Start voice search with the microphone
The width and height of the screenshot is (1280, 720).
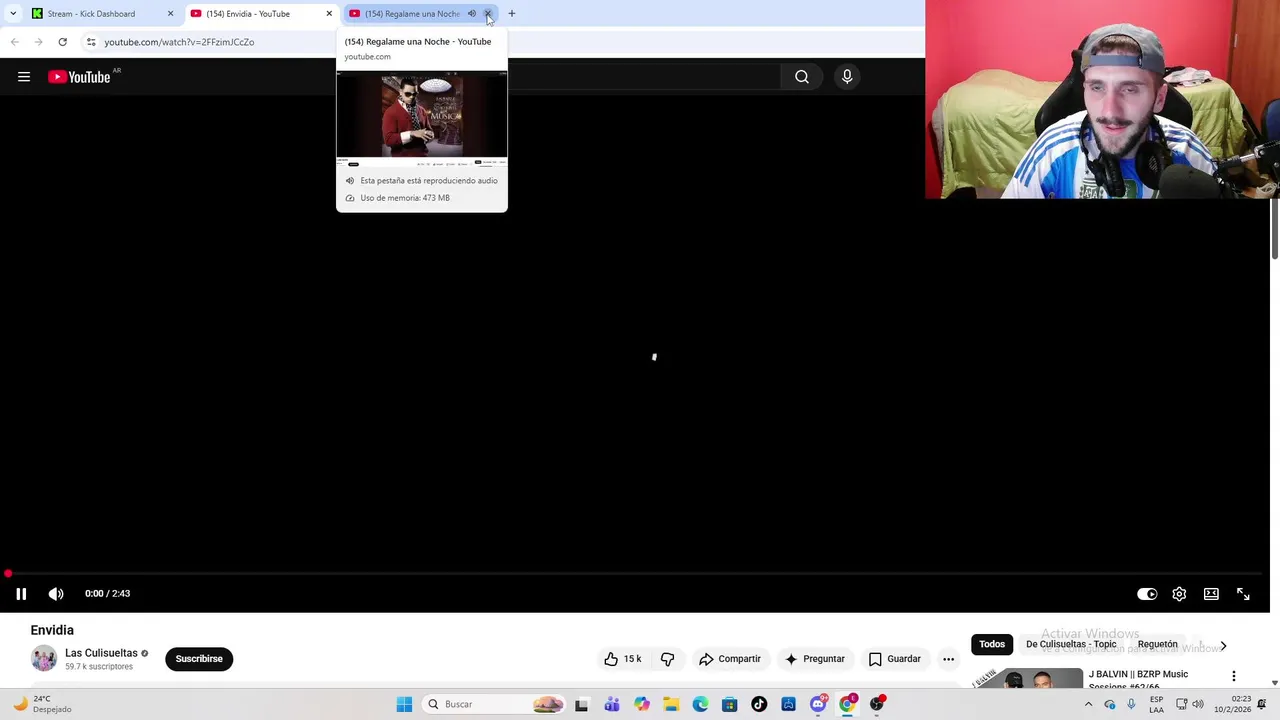(x=847, y=77)
